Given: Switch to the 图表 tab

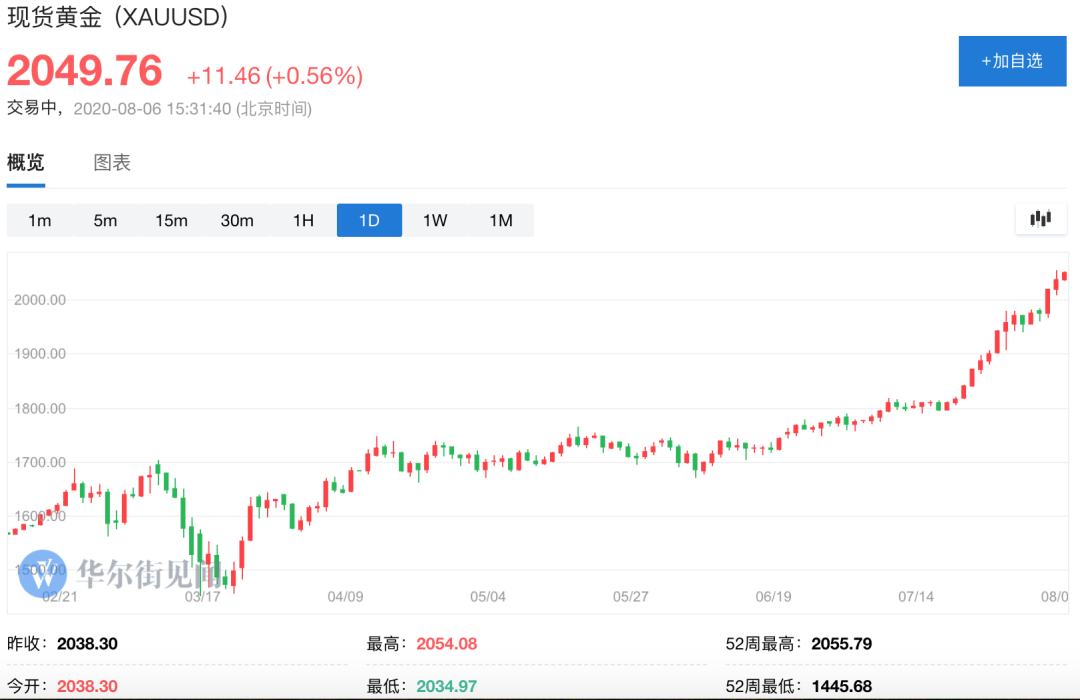Looking at the screenshot, I should point(112,163).
